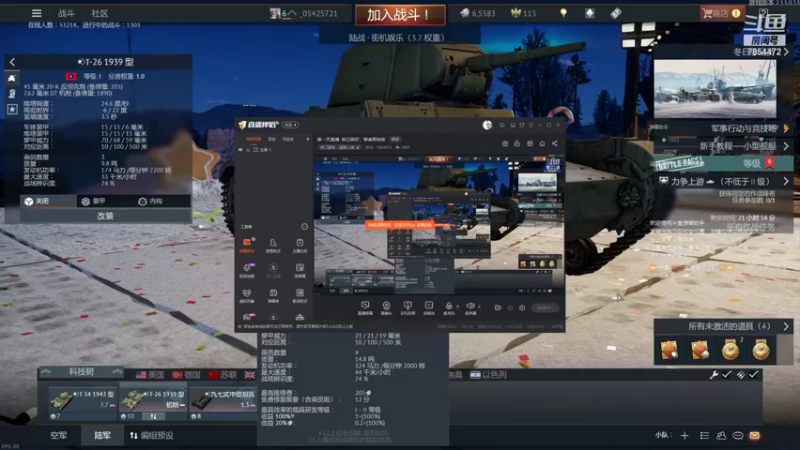Open the 商店 shop button
Image resolution: width=800 pixels, height=450 pixels.
point(721,14)
